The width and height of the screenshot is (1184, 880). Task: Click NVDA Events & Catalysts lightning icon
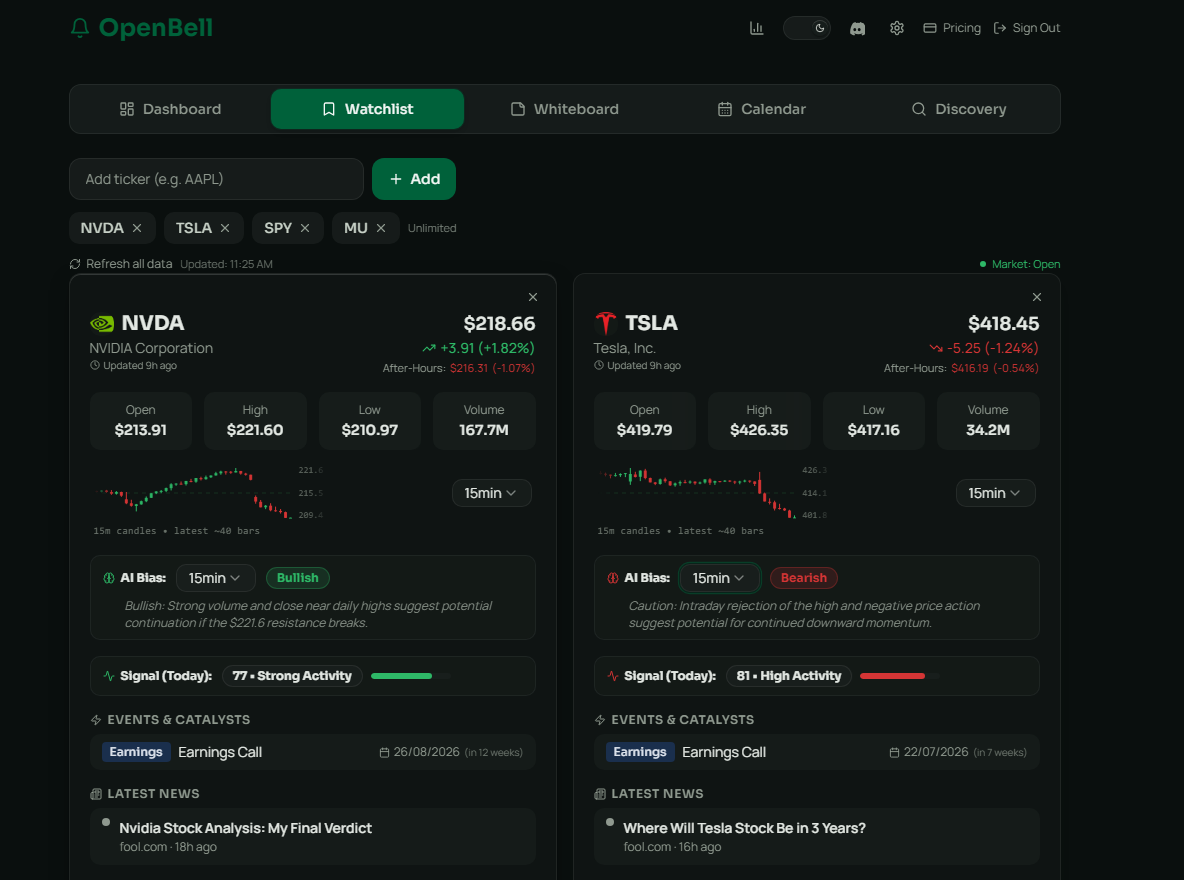pyautogui.click(x=96, y=720)
